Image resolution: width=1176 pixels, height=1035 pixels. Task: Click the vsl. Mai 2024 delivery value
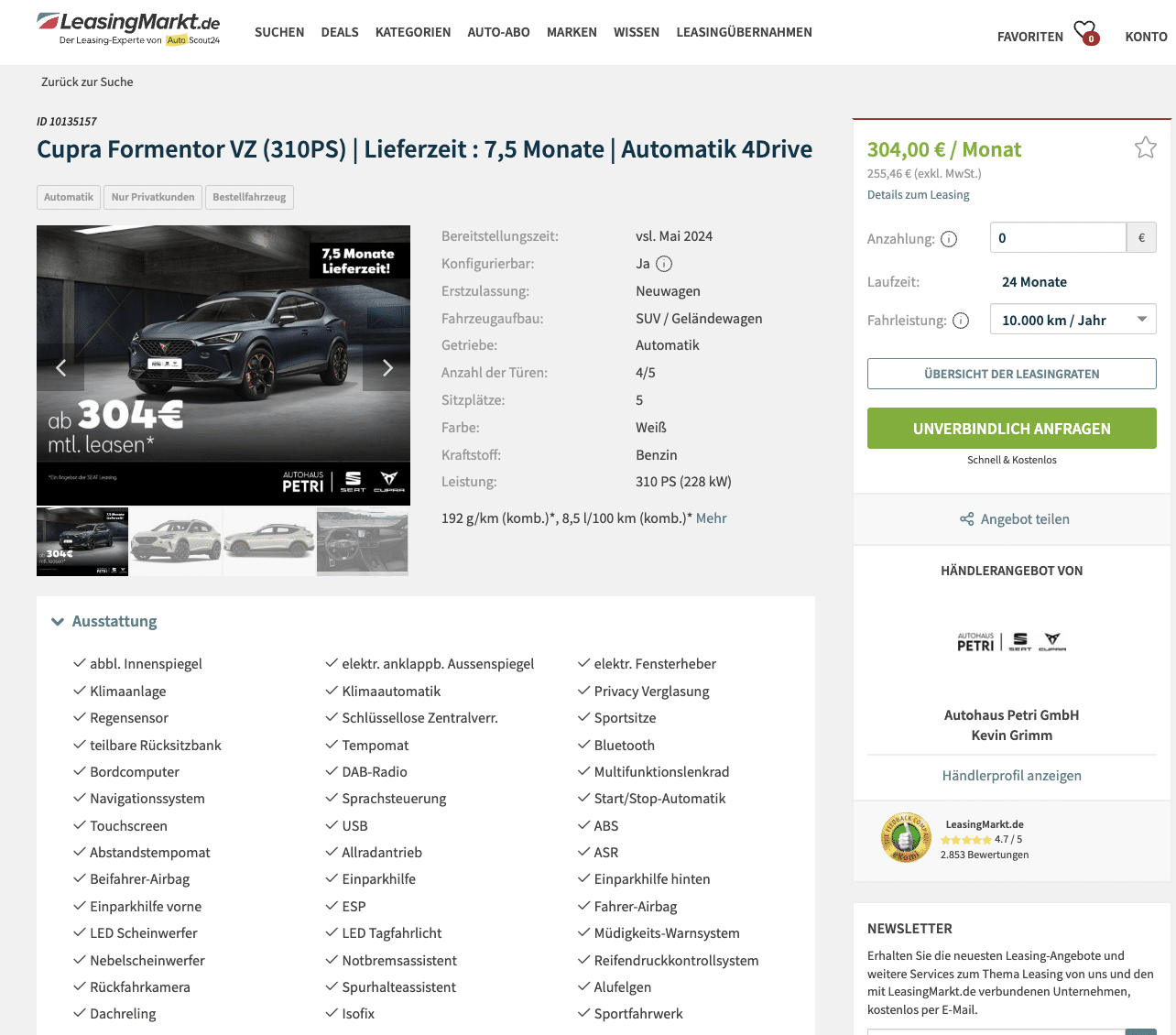coord(674,236)
